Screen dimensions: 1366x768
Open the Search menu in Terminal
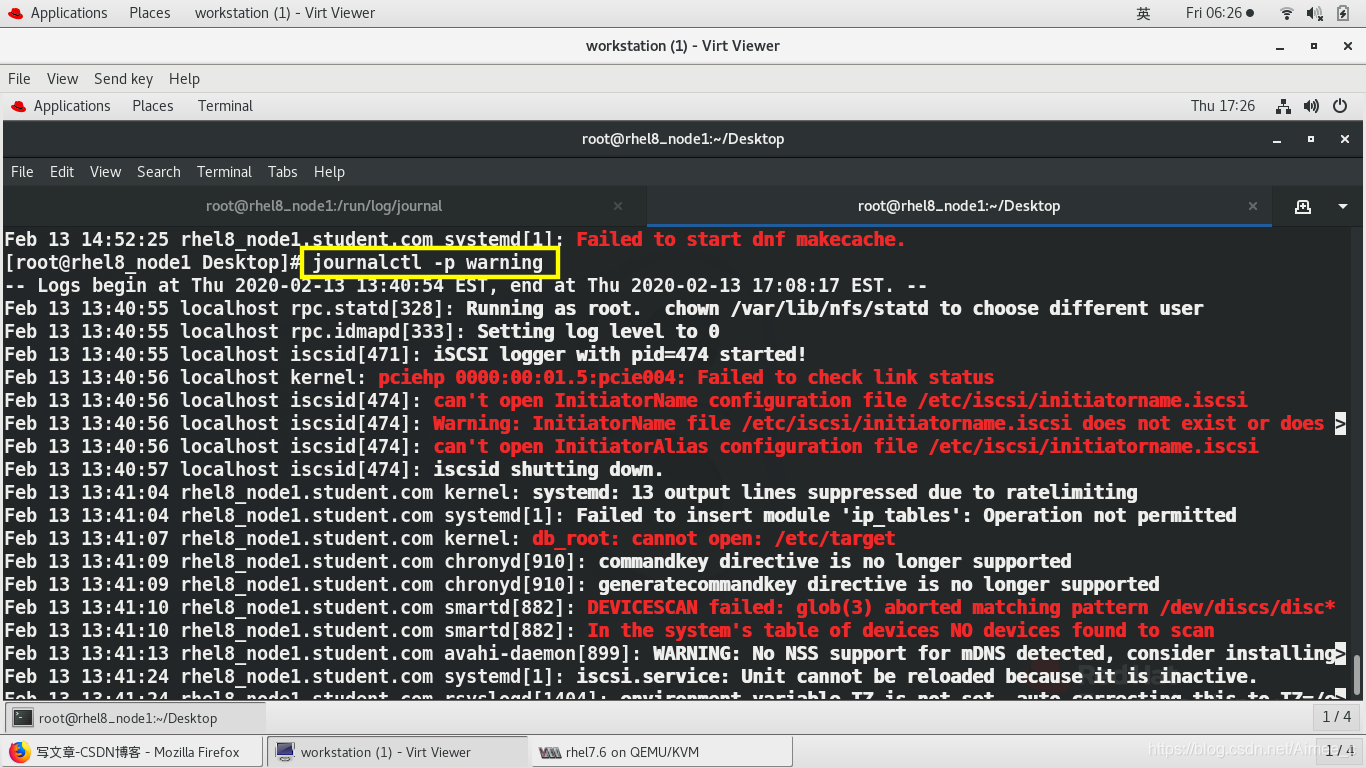[158, 171]
